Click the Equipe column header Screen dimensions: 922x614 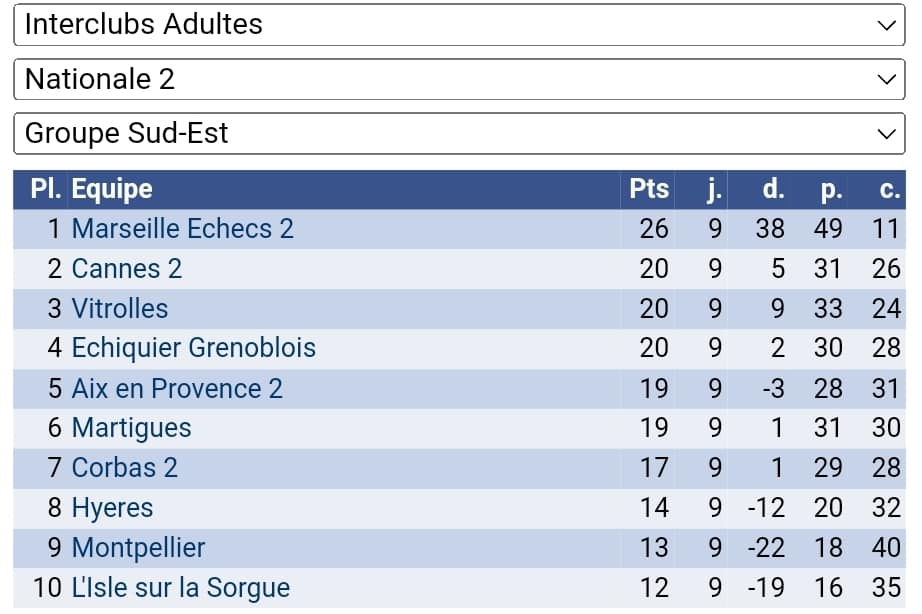[112, 189]
